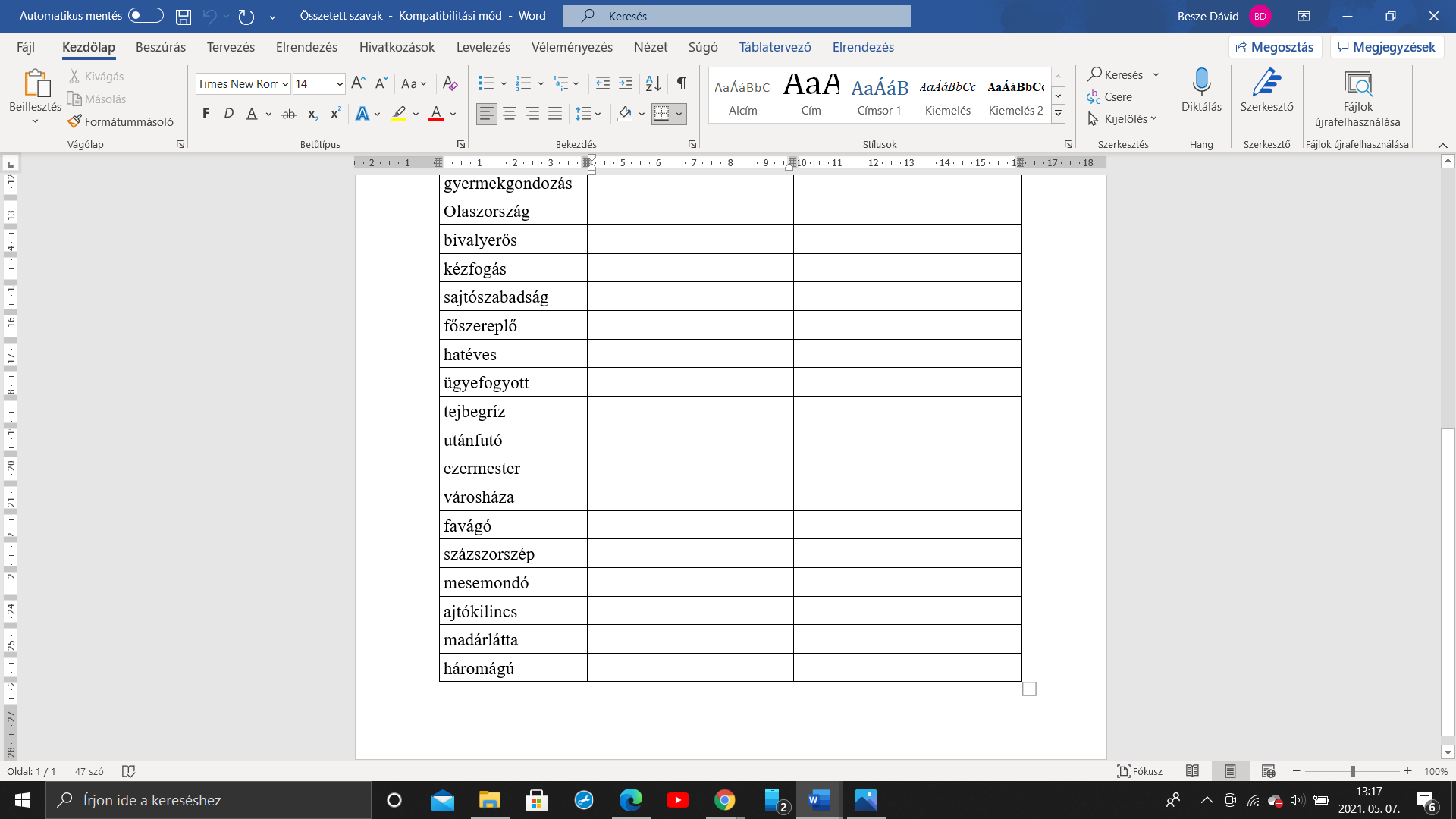This screenshot has height=819, width=1456.
Task: Click the sort (A-Z) icon
Action: 653,83
